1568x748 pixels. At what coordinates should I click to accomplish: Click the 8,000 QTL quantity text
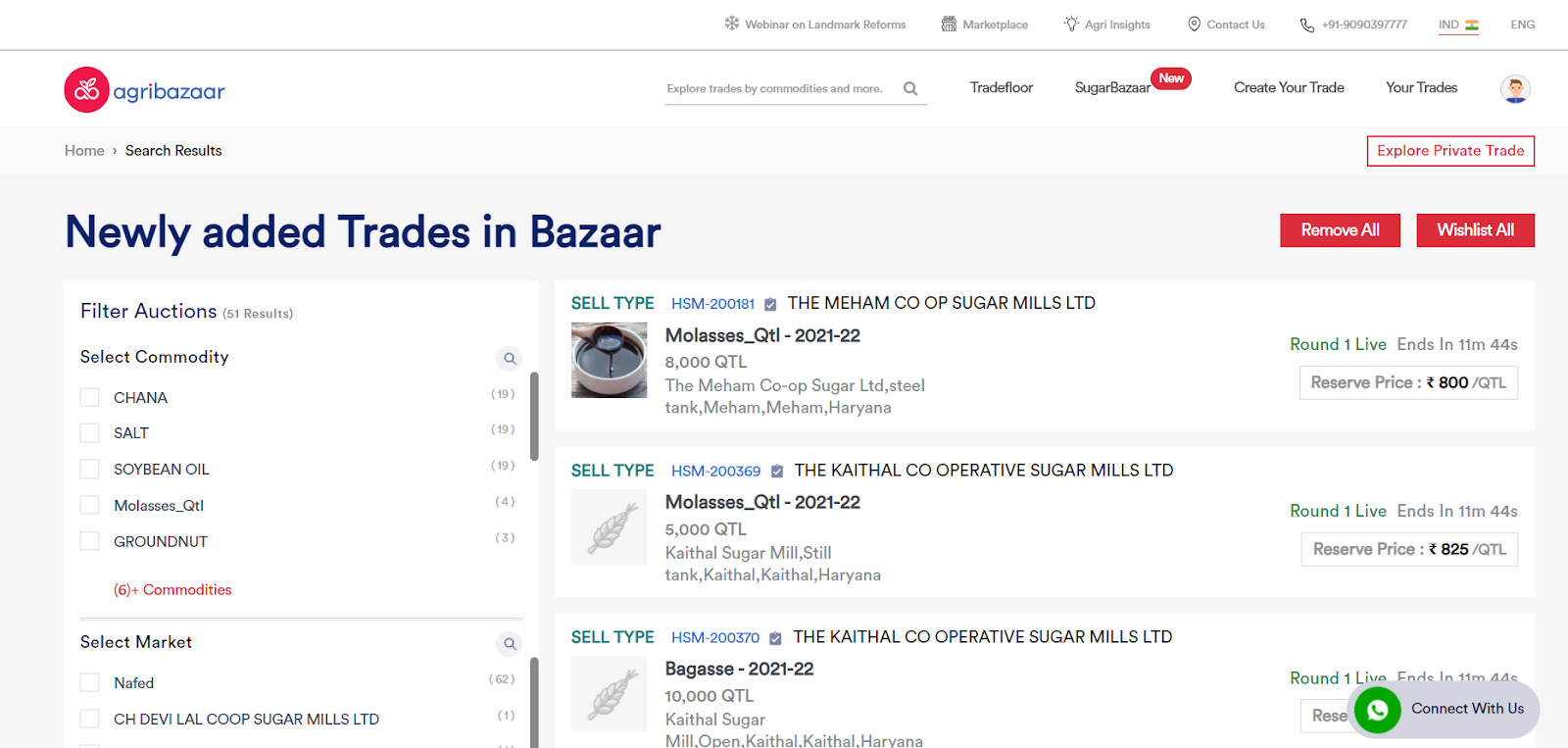click(x=706, y=362)
